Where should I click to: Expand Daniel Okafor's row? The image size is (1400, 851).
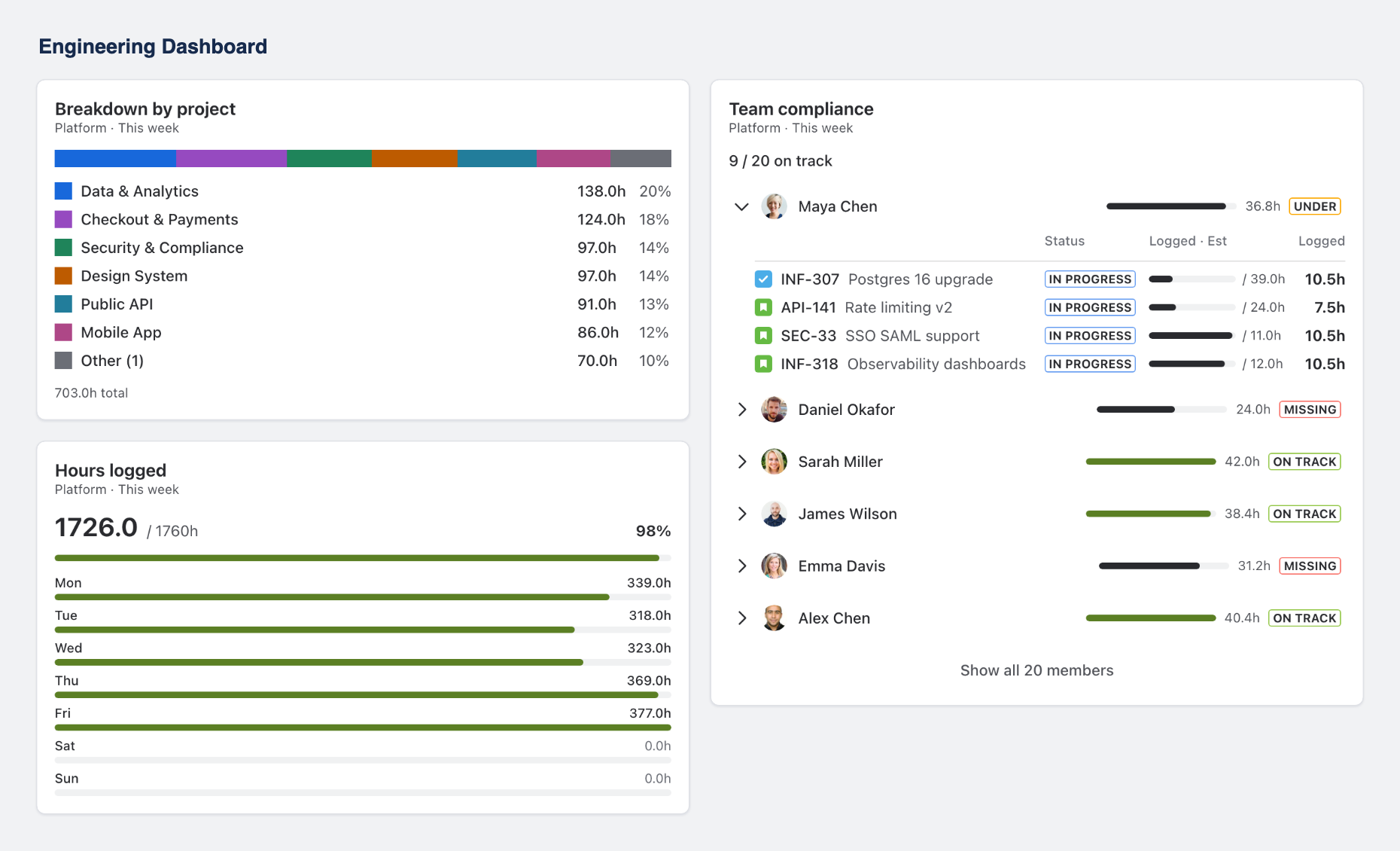point(741,410)
